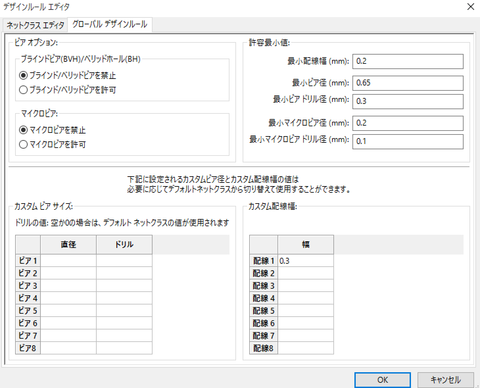Image resolution: width=480 pixels, height=388 pixels.
Task: Click the 幅 column header
Action: pyautogui.click(x=305, y=245)
